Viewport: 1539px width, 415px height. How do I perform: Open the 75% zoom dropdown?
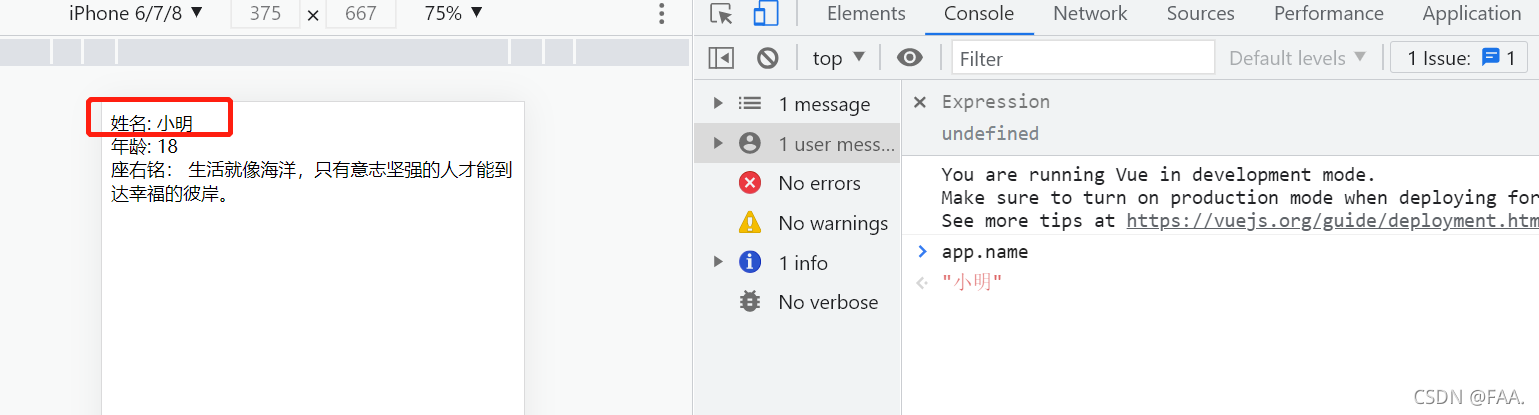tap(453, 13)
